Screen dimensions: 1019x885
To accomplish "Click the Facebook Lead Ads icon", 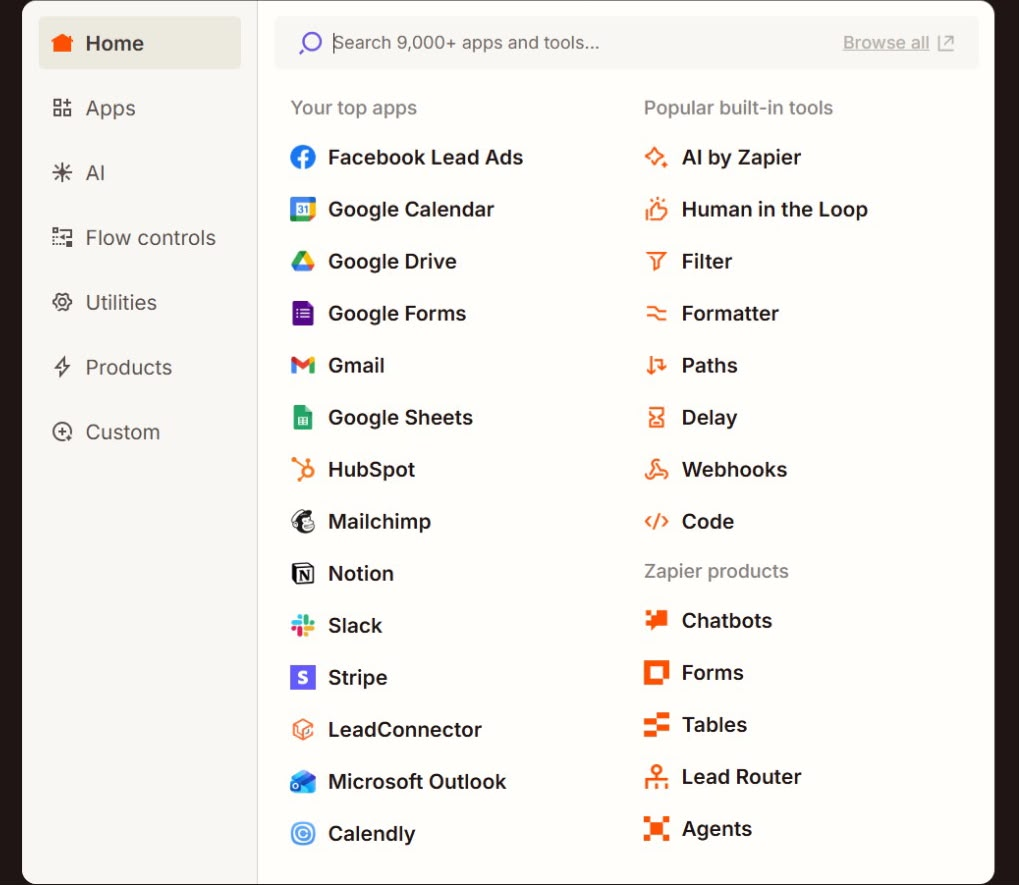I will (303, 157).
